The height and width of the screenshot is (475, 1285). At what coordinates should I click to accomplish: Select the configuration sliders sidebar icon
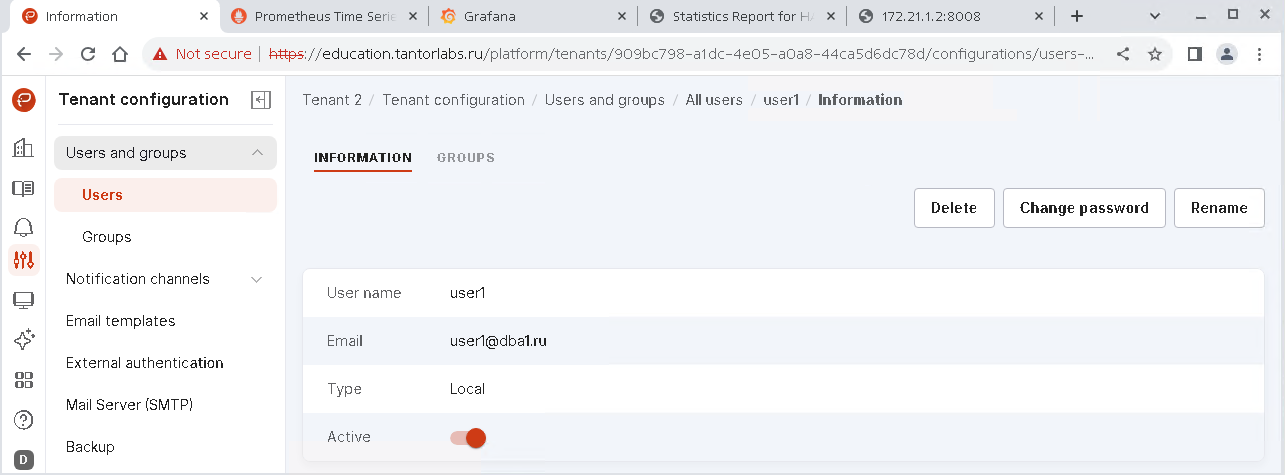24,261
